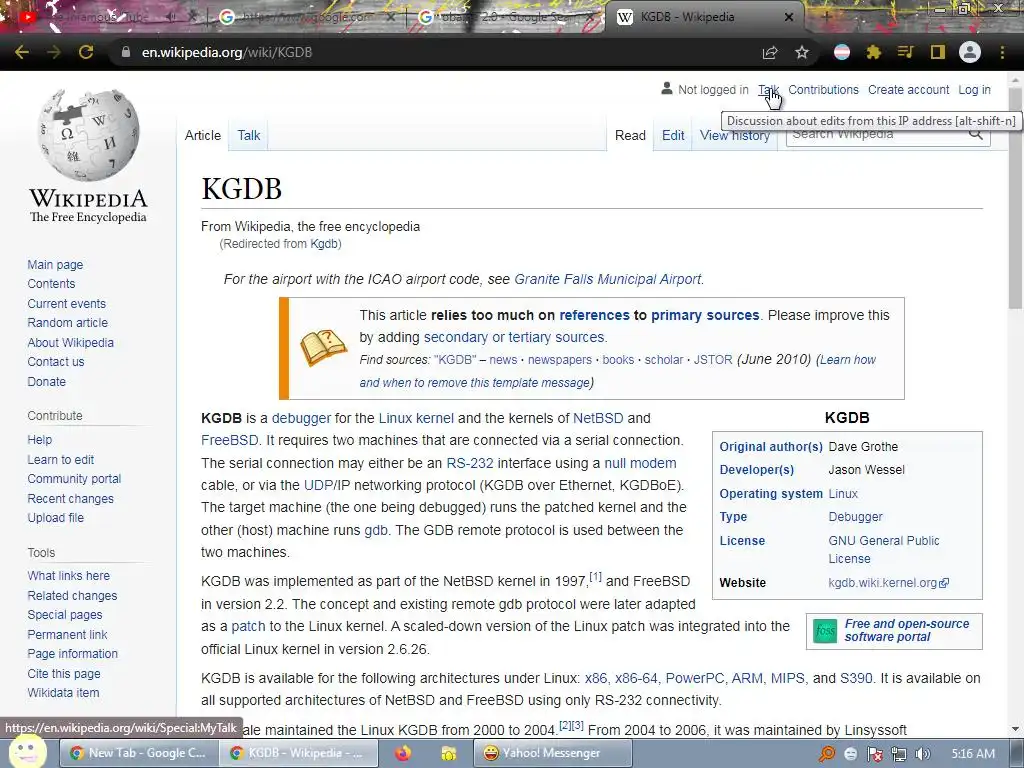
Task: Open the Edit tab
Action: click(x=673, y=135)
